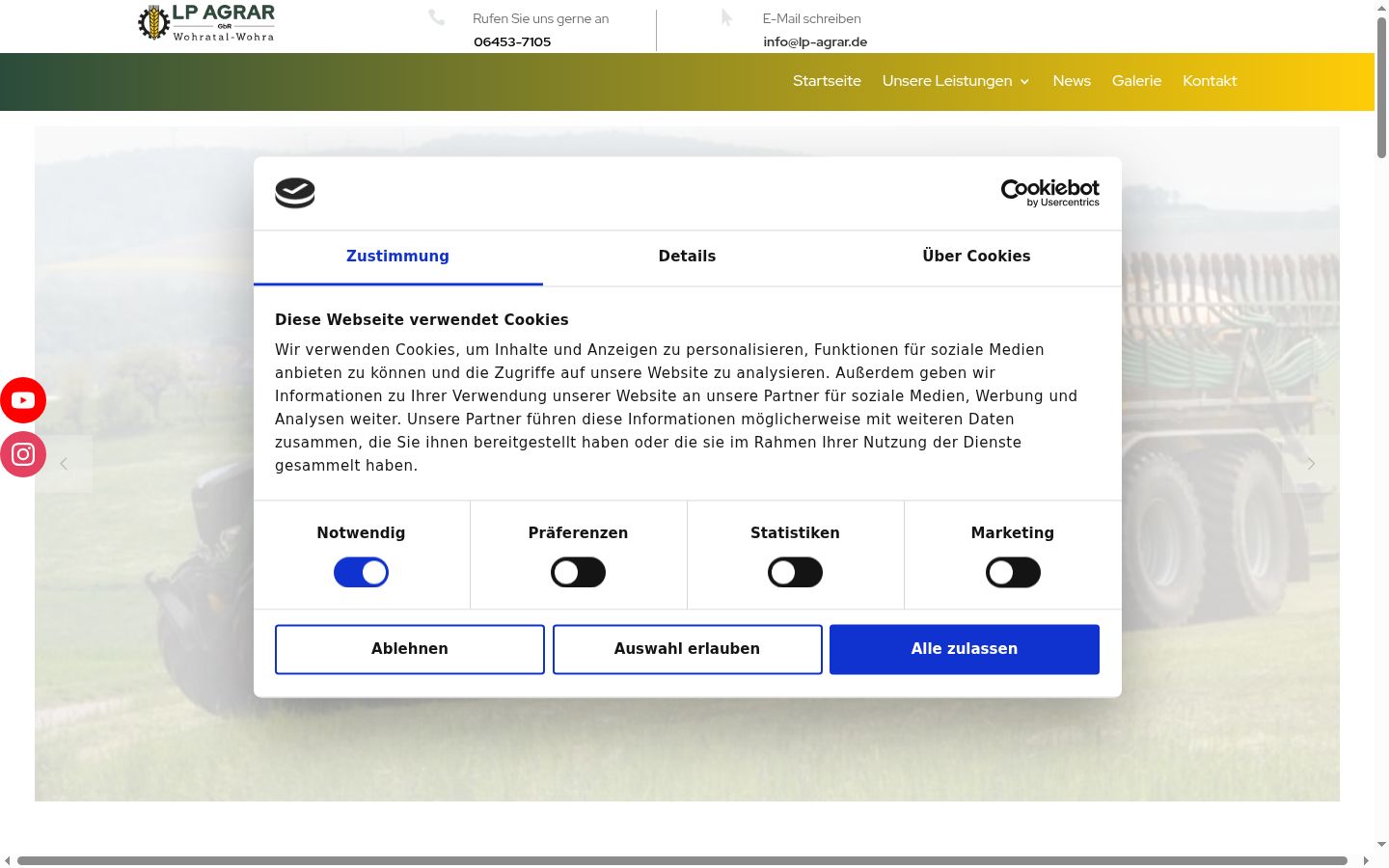Click the Ablehnen button
The width and height of the screenshot is (1389, 868).
(410, 649)
